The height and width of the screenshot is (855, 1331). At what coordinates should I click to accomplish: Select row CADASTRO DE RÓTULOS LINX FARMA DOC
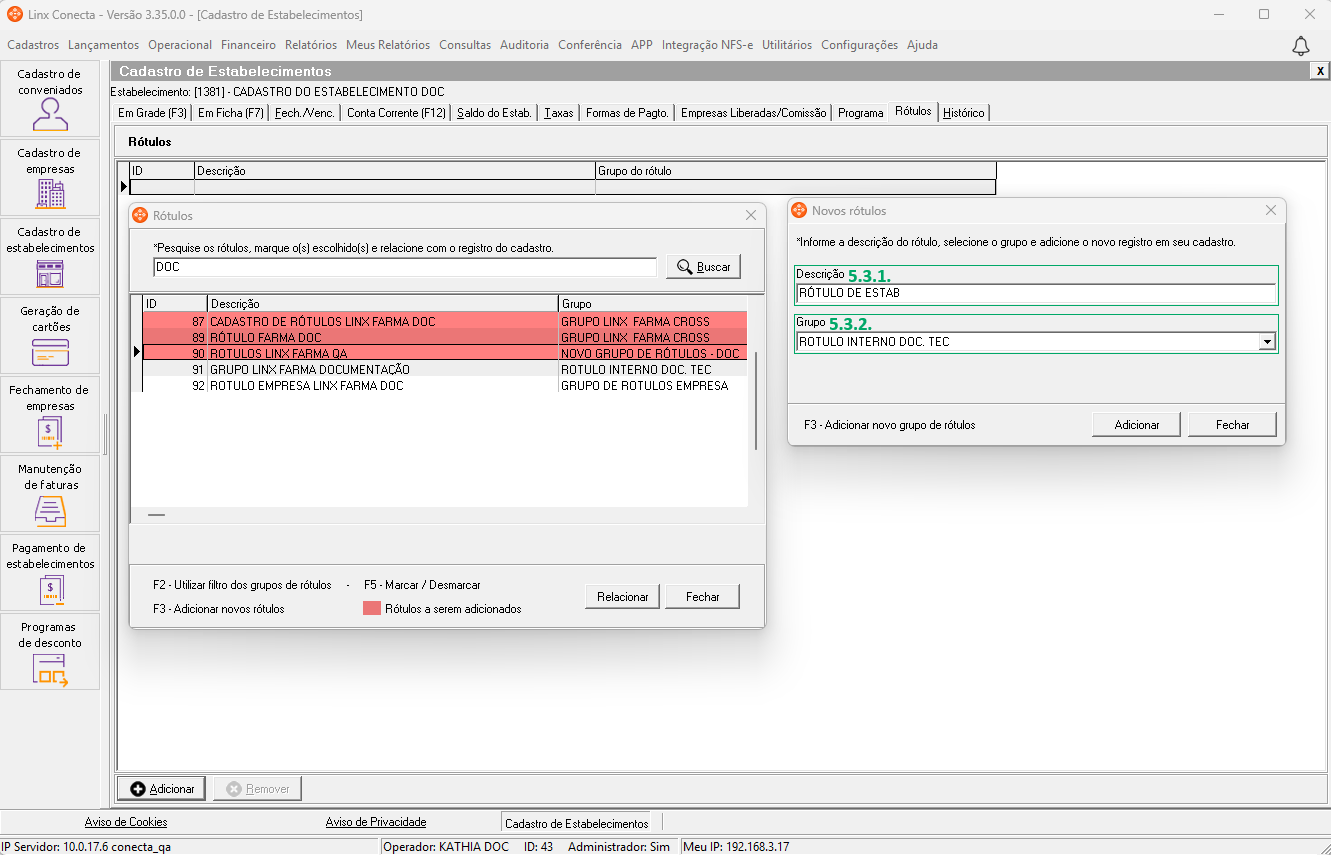click(x=445, y=322)
